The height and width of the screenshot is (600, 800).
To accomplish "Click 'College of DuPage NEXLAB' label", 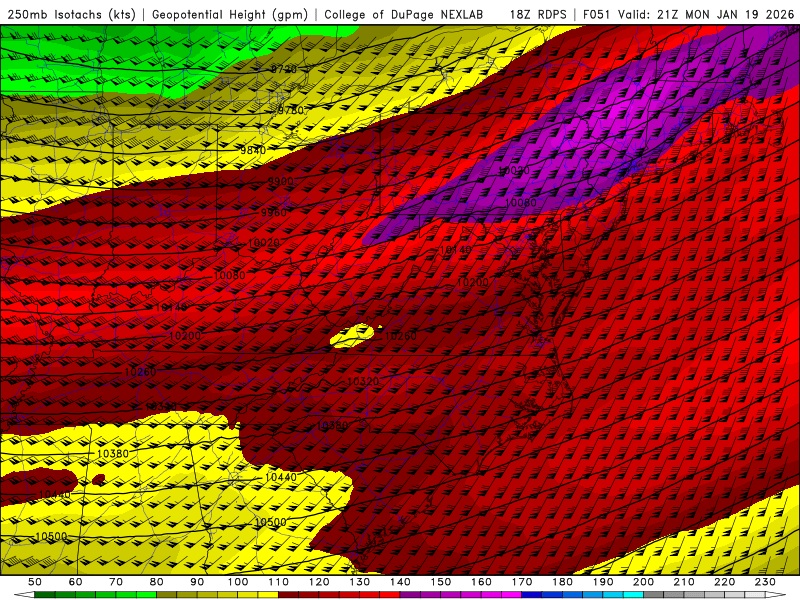I will click(403, 14).
